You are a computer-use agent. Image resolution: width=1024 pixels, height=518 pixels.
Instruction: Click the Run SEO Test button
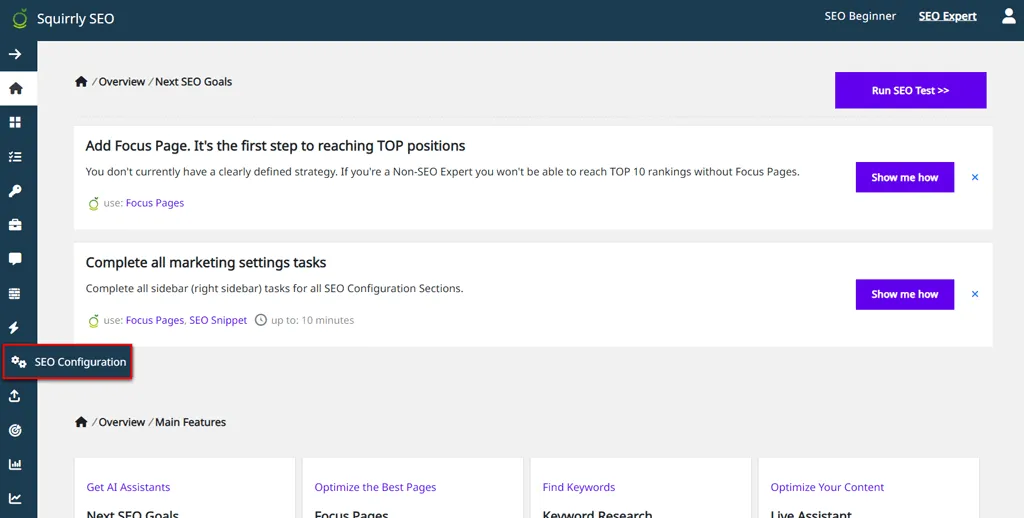pyautogui.click(x=910, y=90)
